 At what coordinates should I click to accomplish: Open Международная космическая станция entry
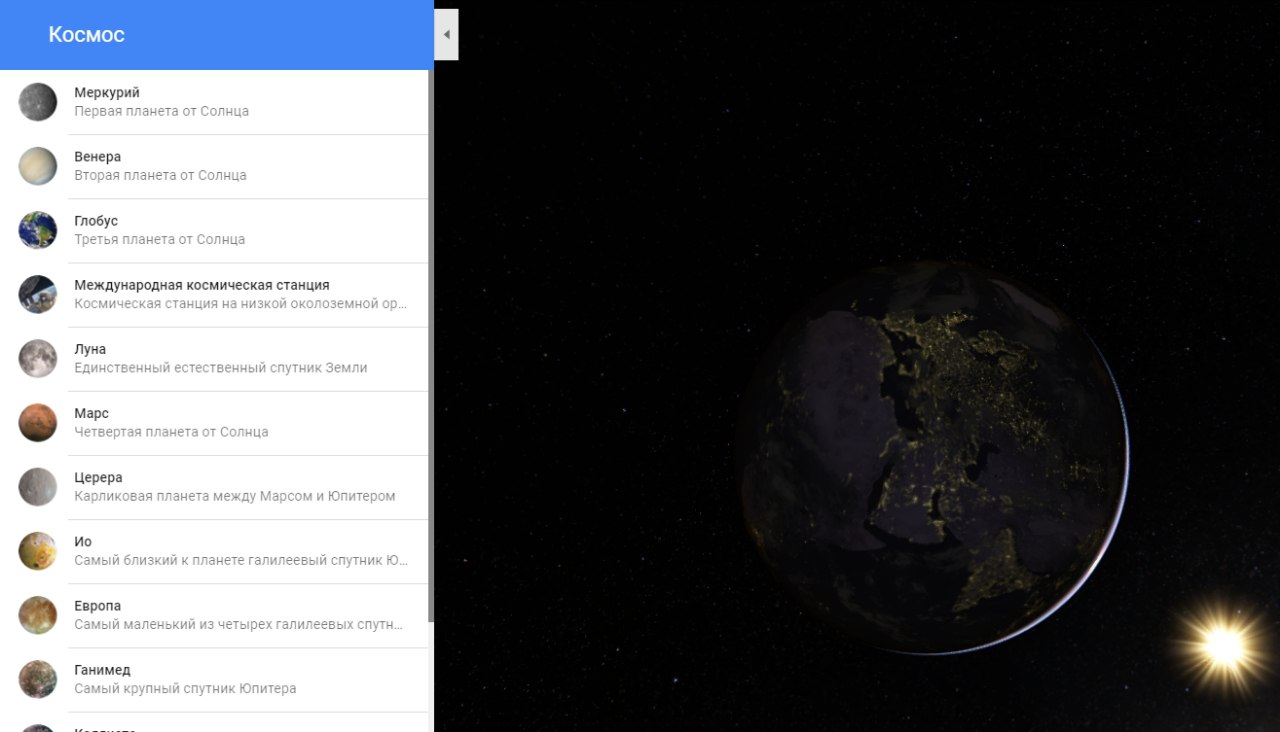coord(214,294)
